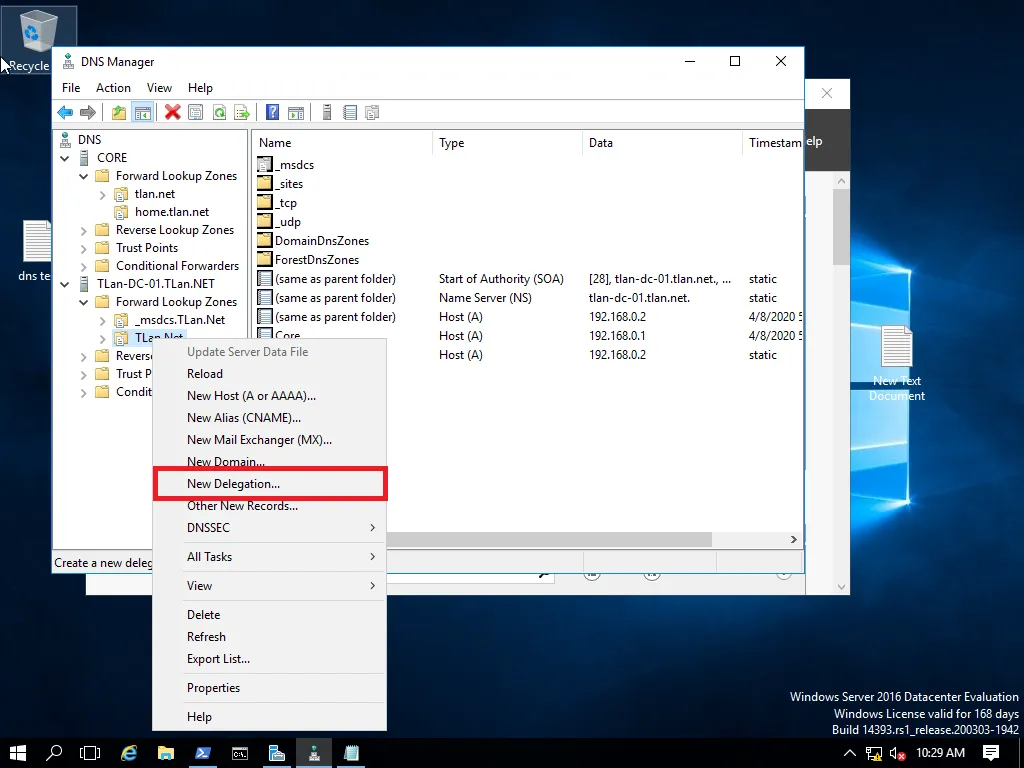Click Properties in the context menu
Screen dimensions: 1024x768
coord(270,688)
